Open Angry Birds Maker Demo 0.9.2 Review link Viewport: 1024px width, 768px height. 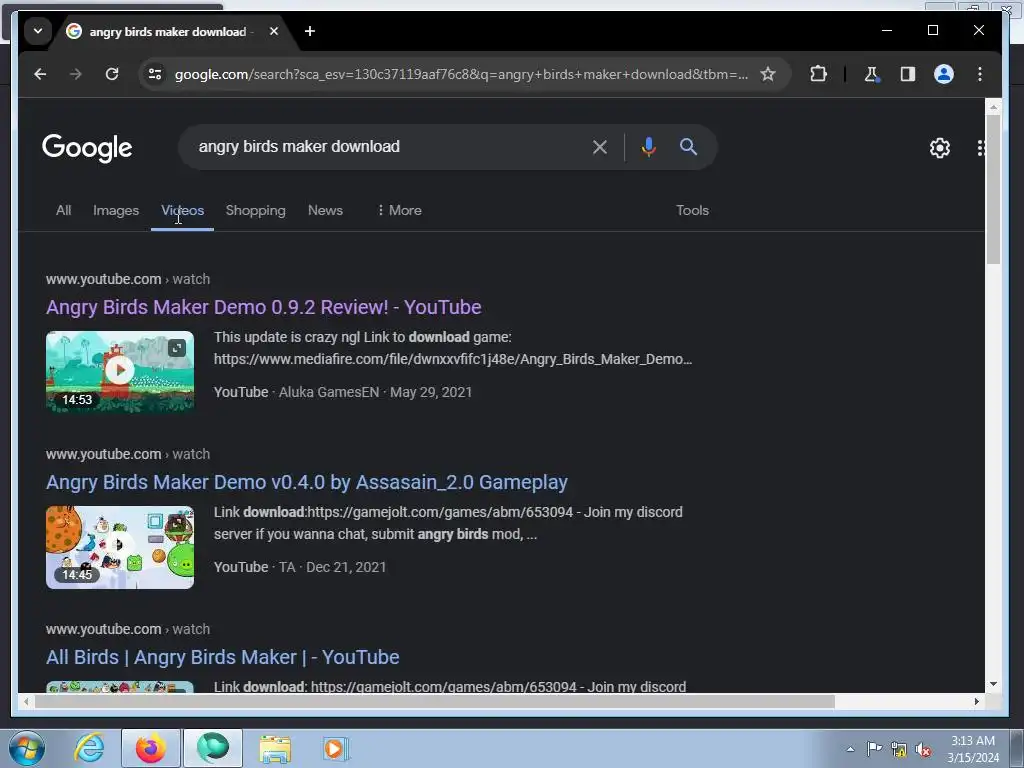[x=263, y=307]
